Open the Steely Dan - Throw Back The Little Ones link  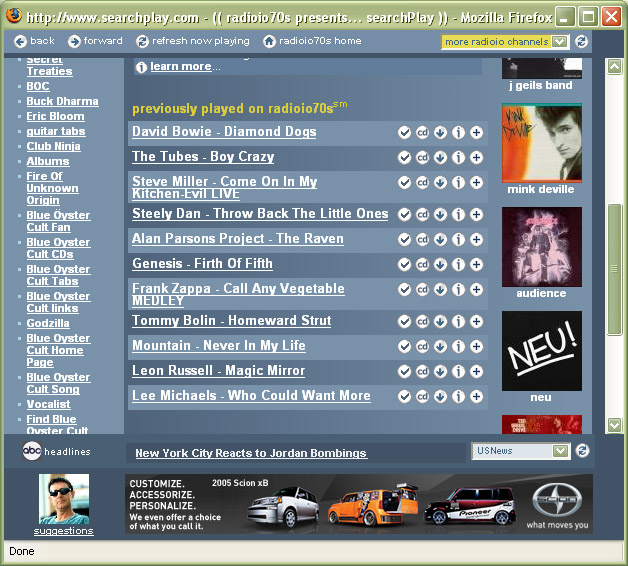(x=260, y=214)
